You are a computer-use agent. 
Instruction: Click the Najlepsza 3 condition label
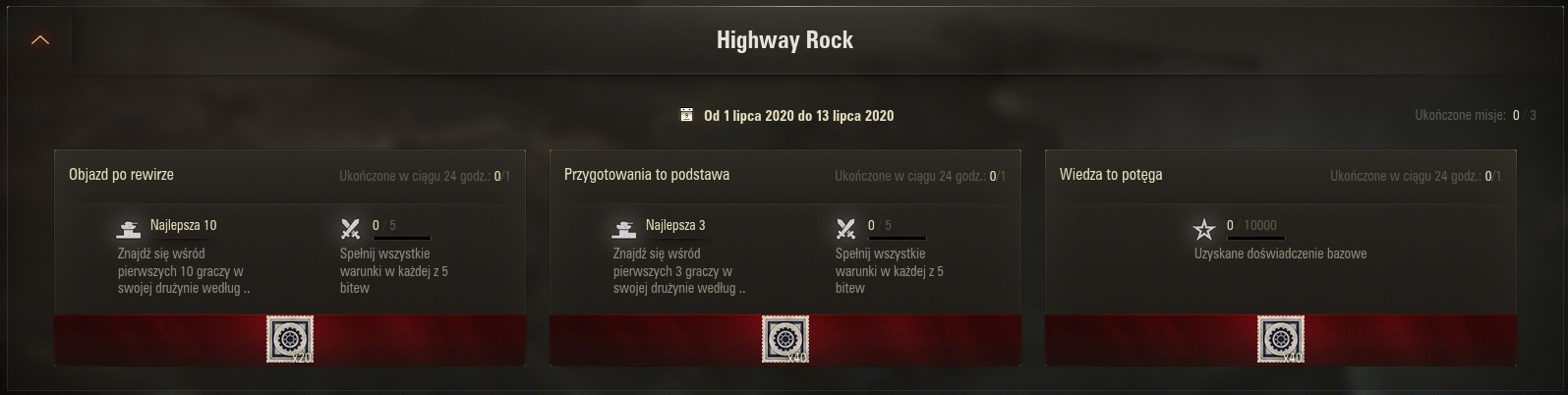click(675, 225)
